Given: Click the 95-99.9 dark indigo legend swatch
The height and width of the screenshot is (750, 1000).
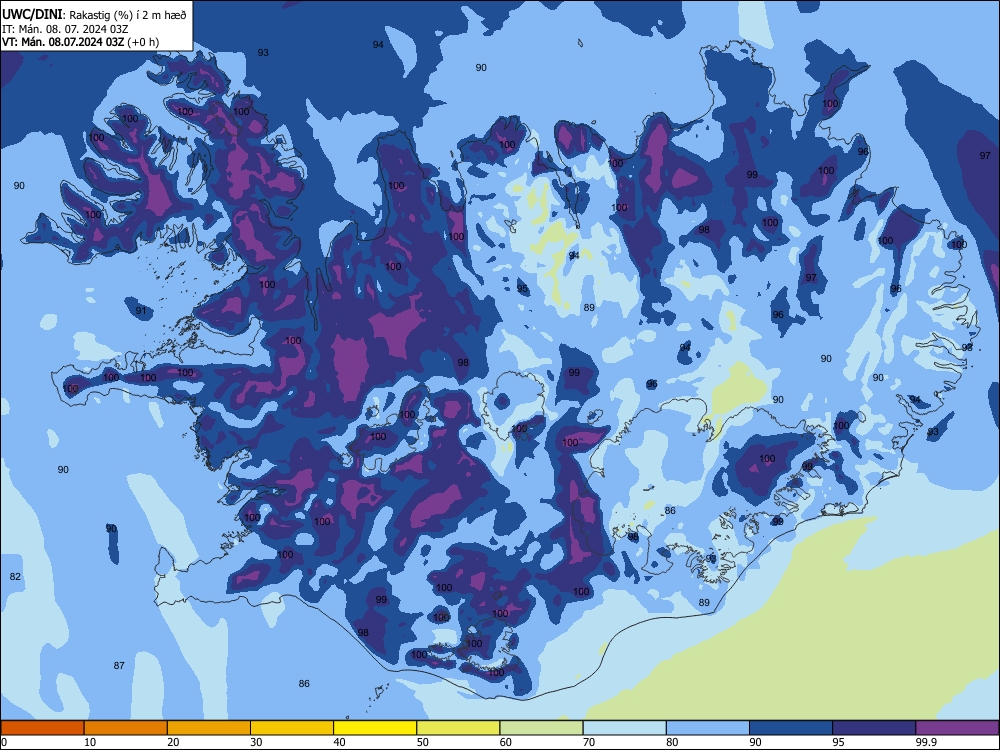Looking at the screenshot, I should pyautogui.click(x=874, y=728).
